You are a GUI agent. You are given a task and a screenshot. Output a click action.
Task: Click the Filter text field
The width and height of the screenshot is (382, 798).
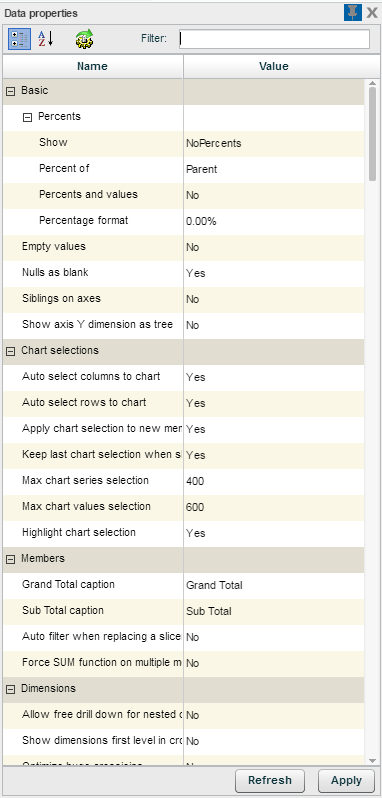pyautogui.click(x=274, y=39)
